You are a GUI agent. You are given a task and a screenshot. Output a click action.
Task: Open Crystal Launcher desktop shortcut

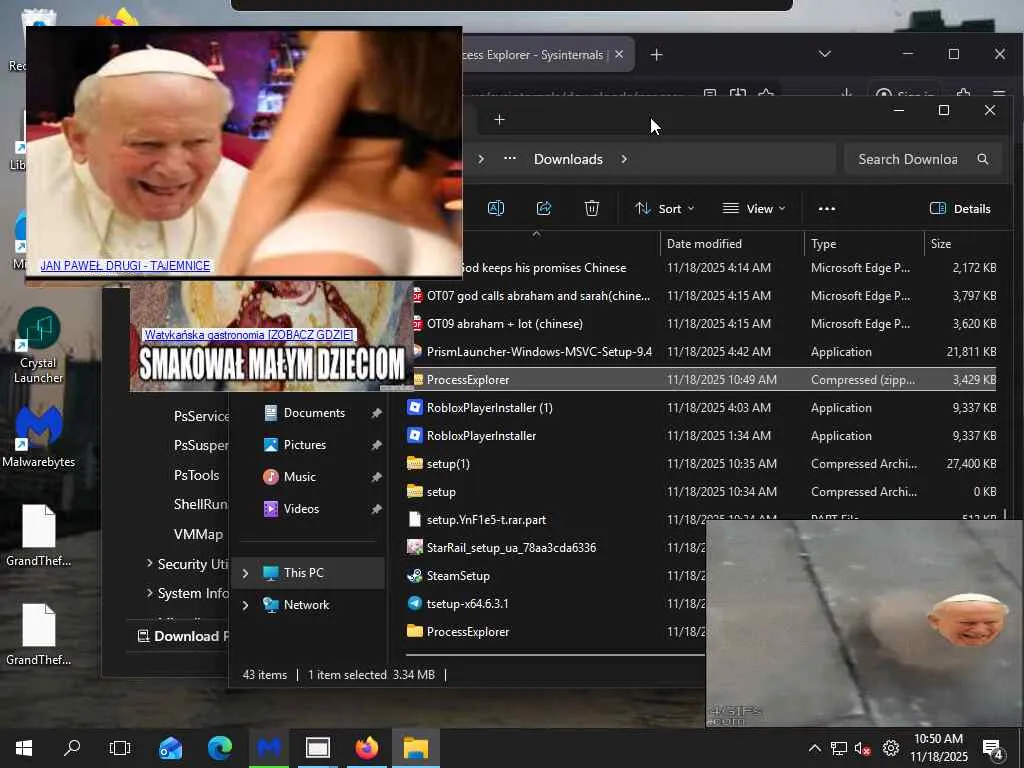click(39, 345)
